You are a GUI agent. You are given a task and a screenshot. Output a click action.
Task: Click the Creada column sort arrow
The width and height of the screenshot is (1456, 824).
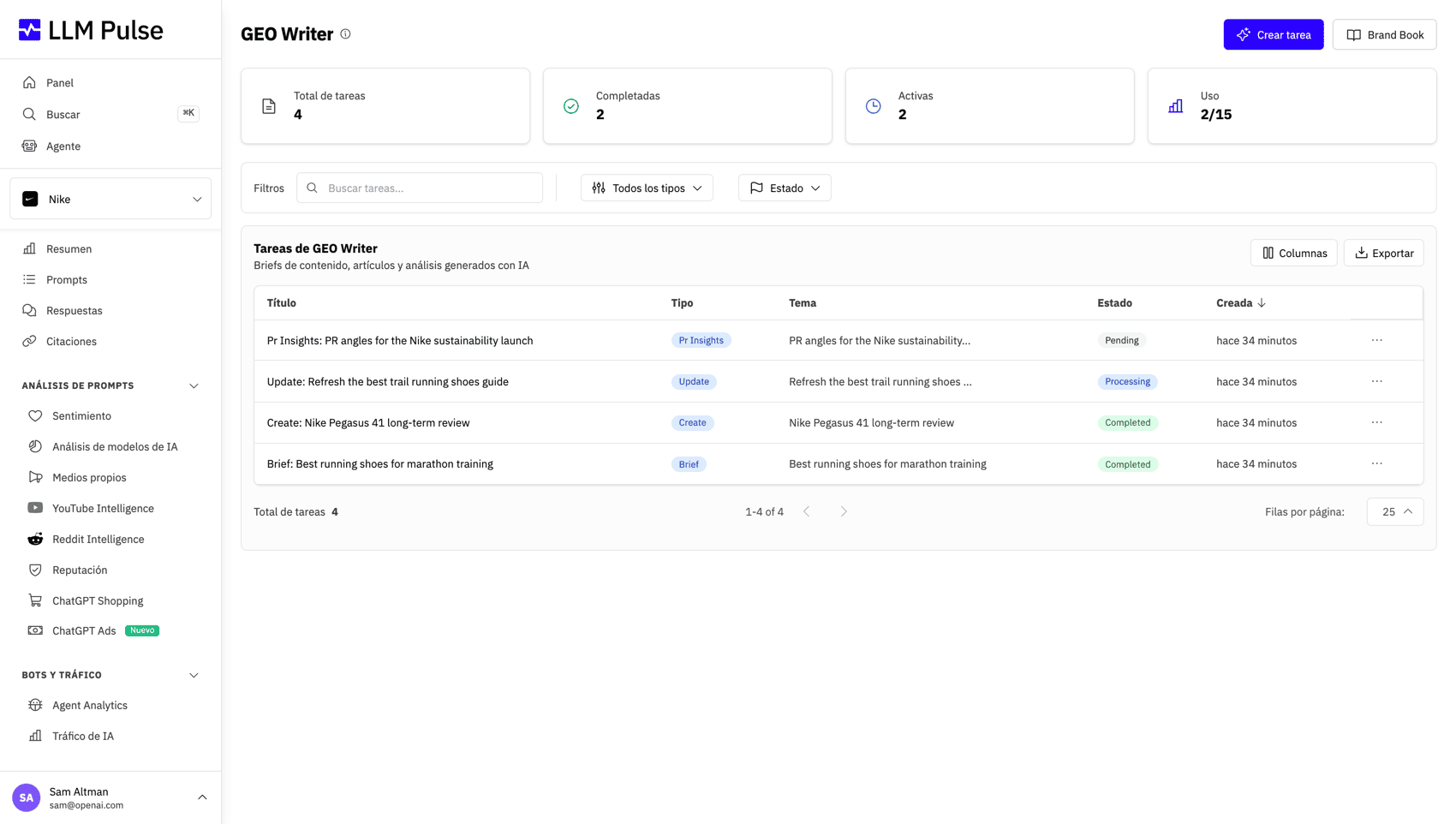[1262, 303]
